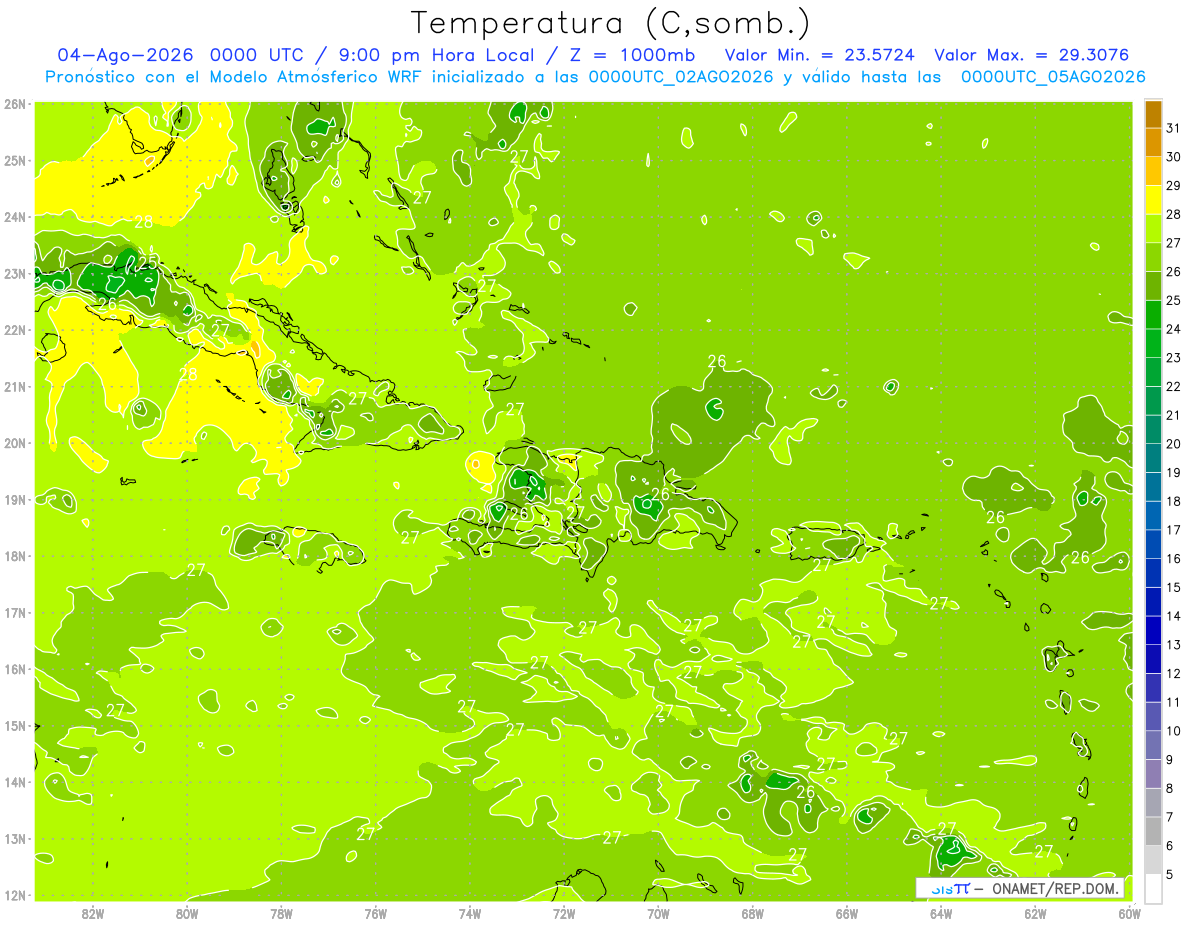Click the '26N' latitude axis label
The image size is (1200, 927).
point(15,104)
